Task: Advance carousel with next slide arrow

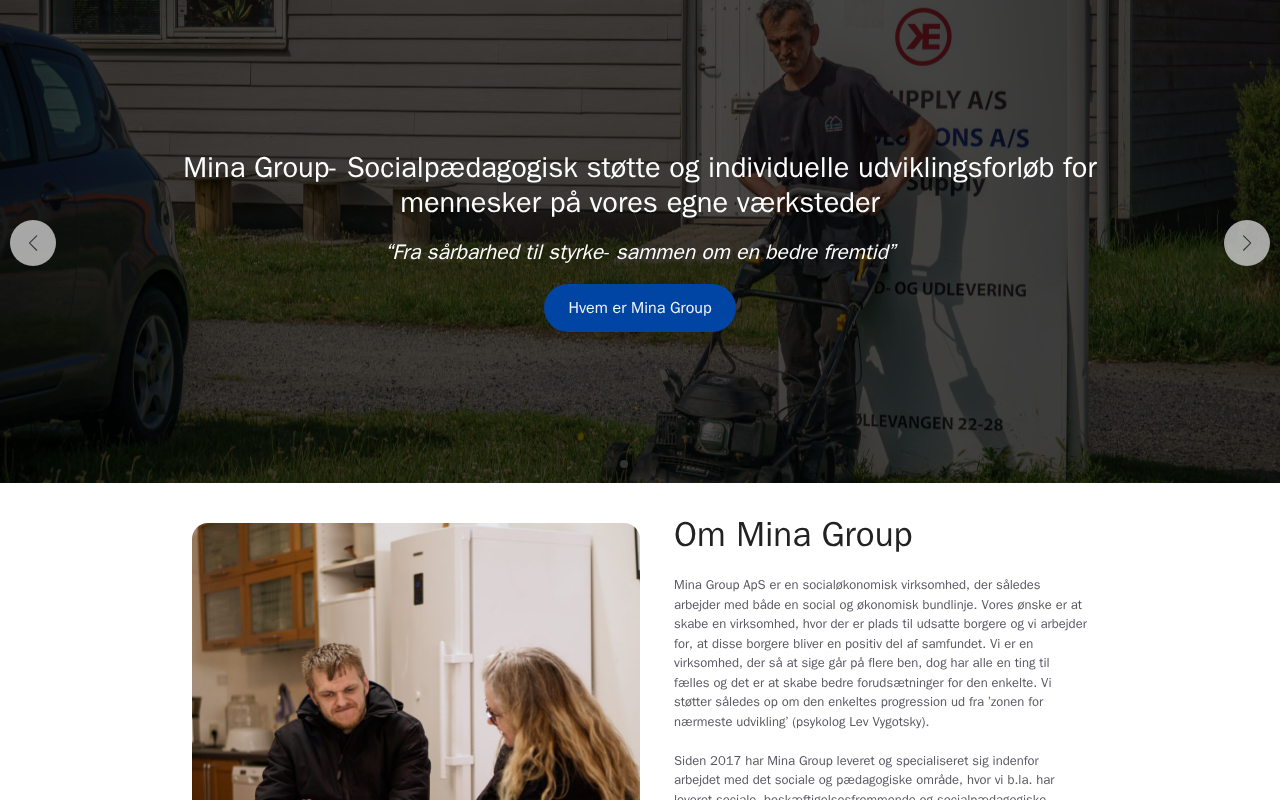Action: (1247, 243)
